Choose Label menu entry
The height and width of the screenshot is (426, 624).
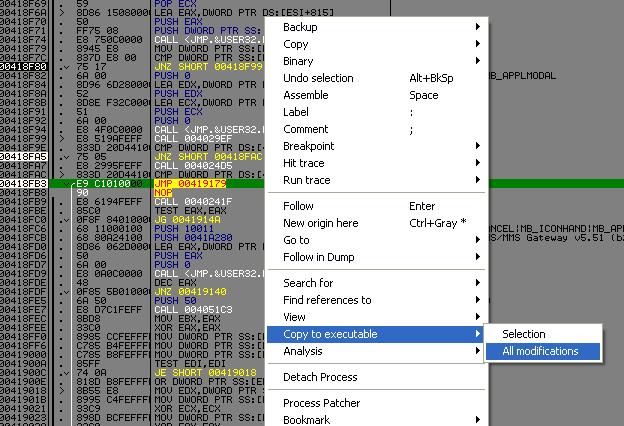tap(376, 112)
